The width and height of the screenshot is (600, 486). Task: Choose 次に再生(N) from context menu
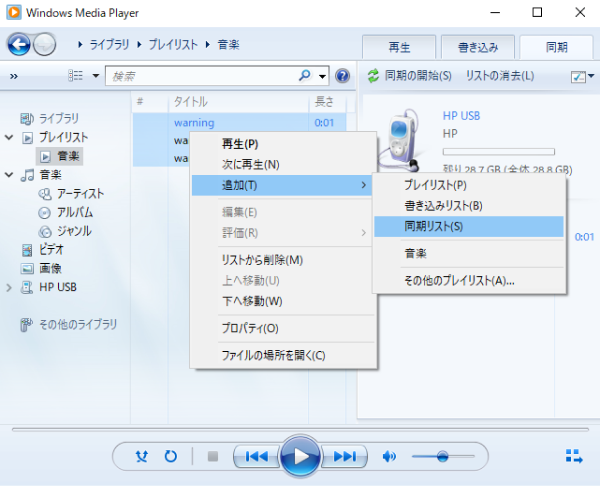283,165
